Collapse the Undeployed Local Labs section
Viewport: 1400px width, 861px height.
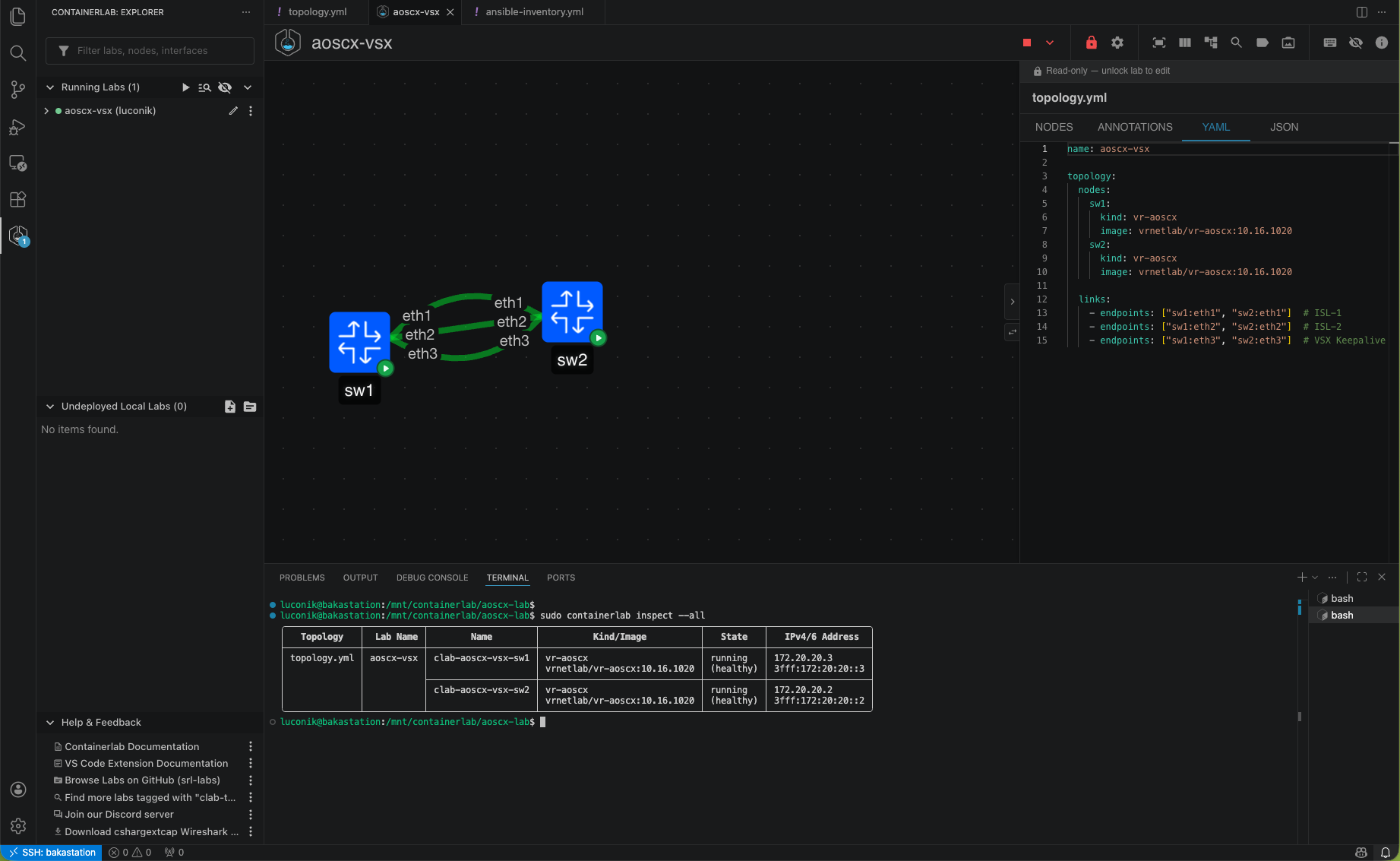pyautogui.click(x=50, y=407)
